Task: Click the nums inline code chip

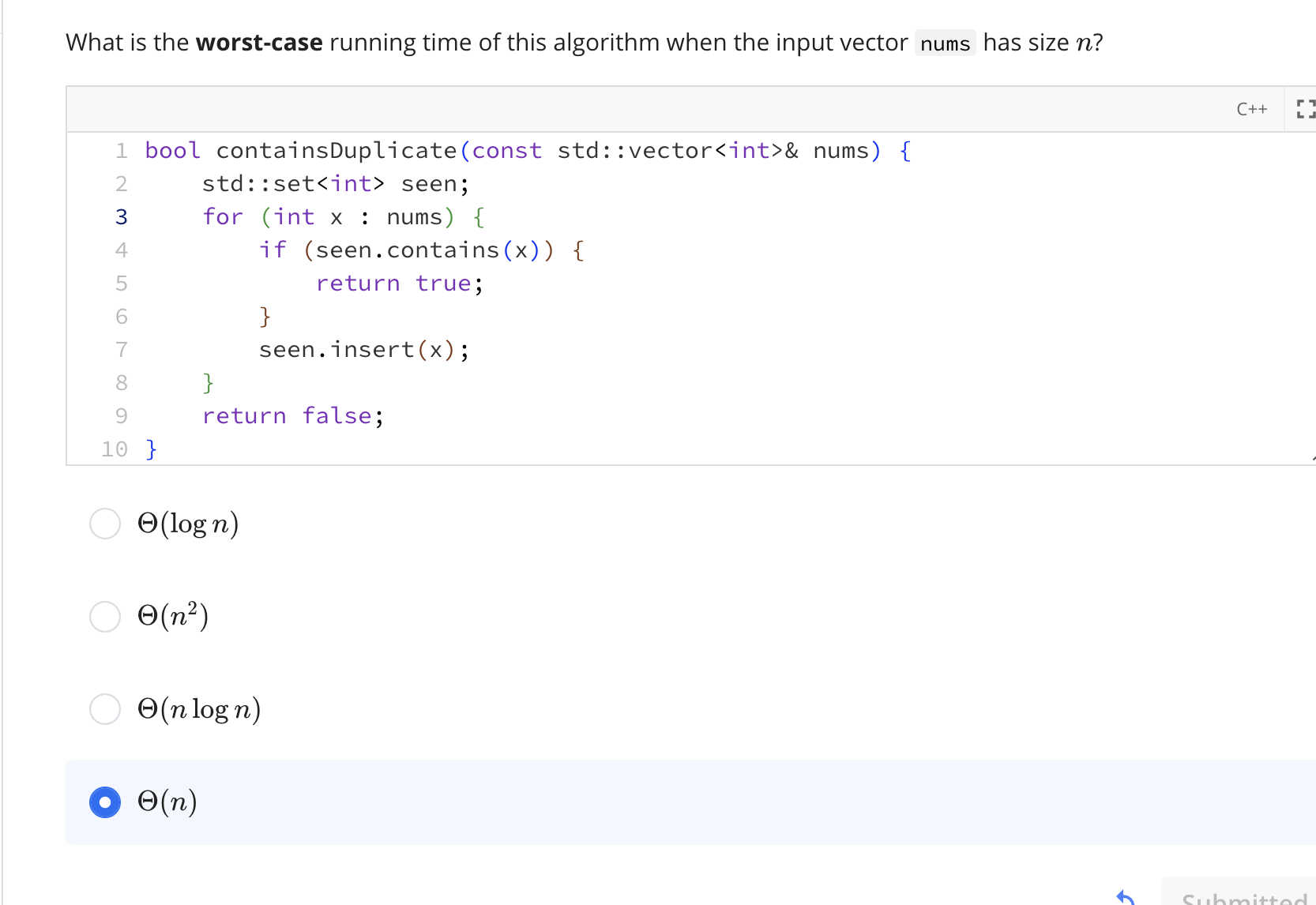Action: pyautogui.click(x=945, y=43)
